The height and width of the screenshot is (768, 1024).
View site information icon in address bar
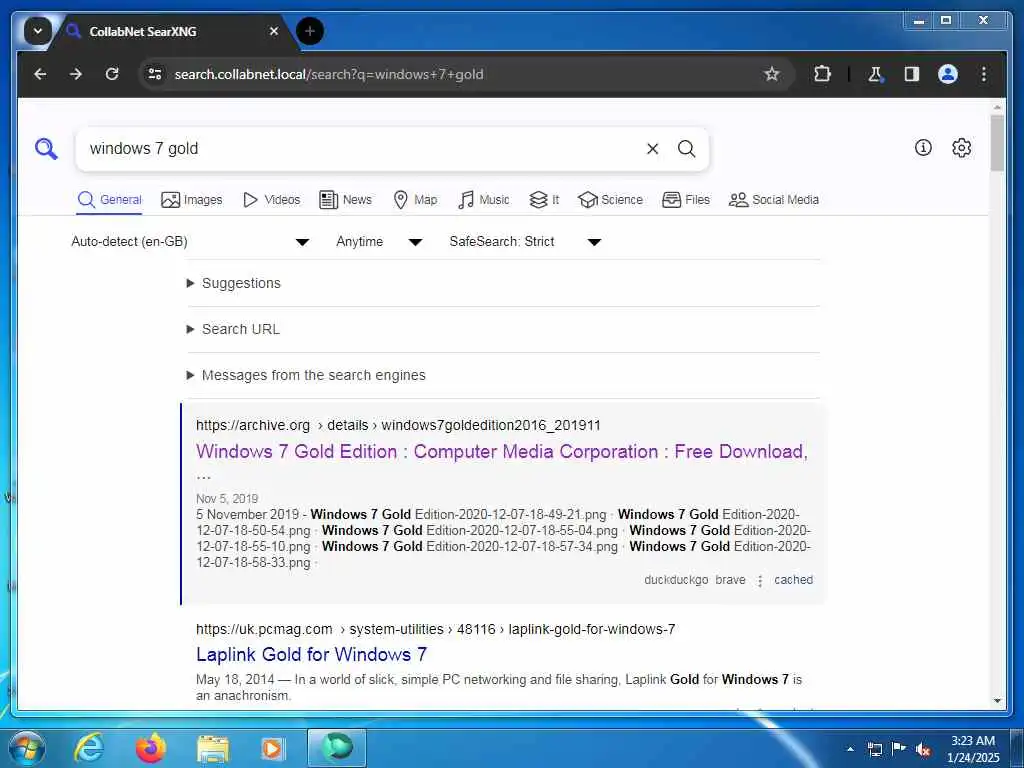pos(155,74)
